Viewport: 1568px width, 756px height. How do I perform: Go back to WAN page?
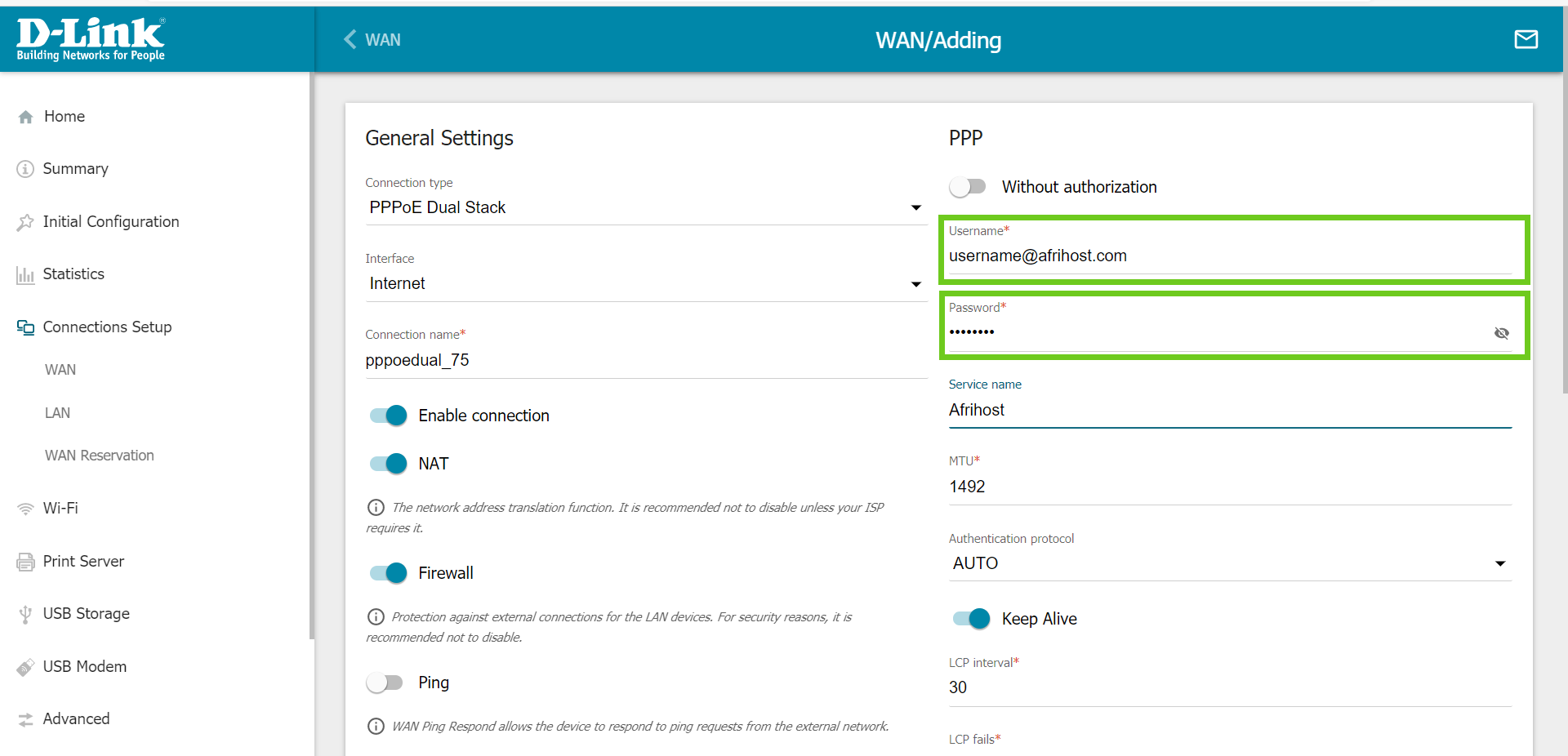pyautogui.click(x=372, y=40)
